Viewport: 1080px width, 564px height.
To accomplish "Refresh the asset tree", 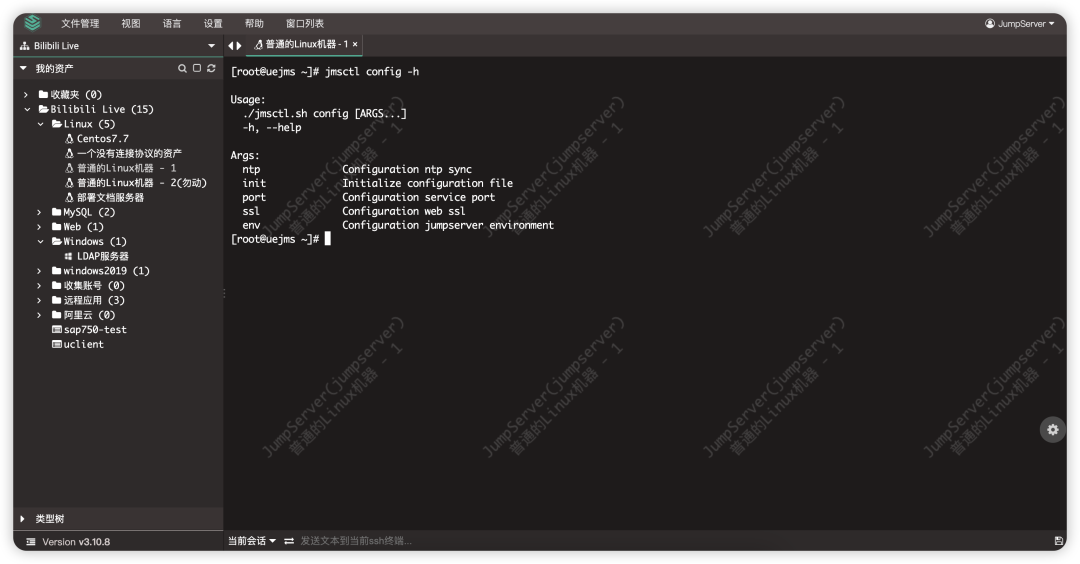I will (211, 68).
